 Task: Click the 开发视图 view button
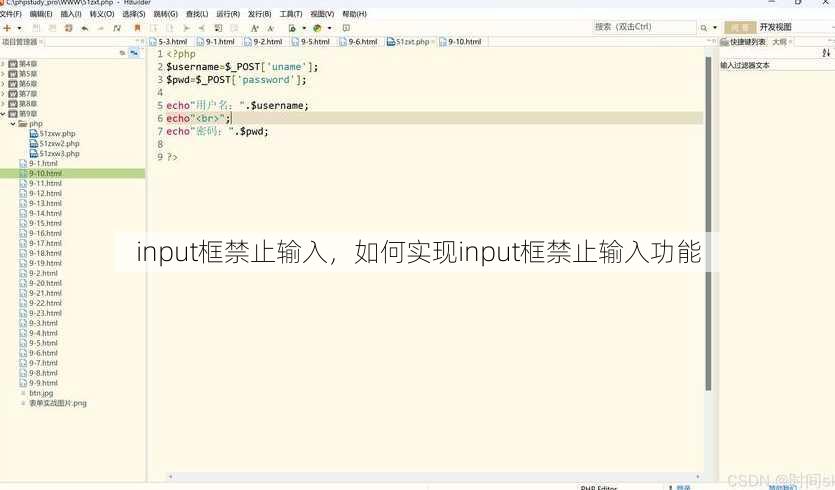tap(775, 27)
